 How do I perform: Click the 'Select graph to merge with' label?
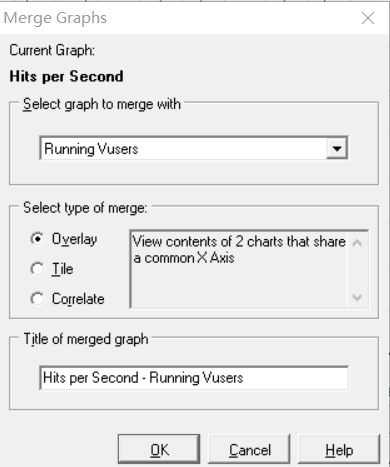(102, 104)
